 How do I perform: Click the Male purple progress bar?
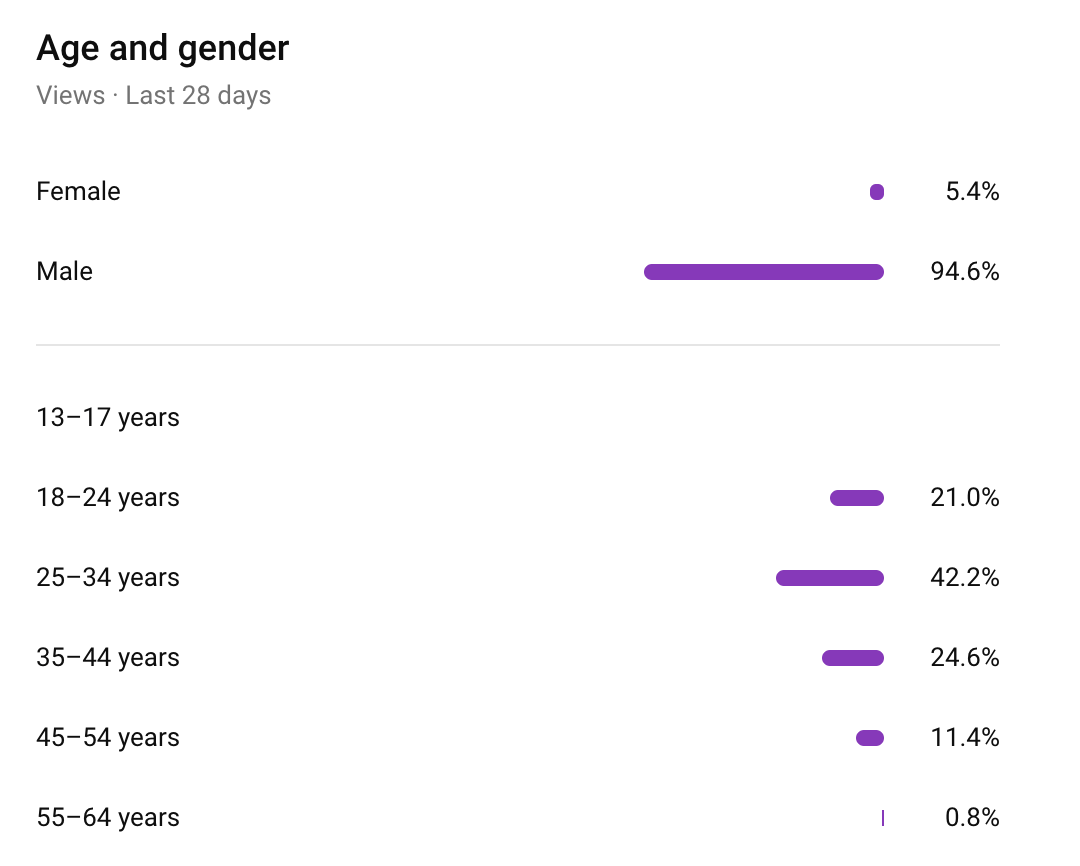click(764, 272)
